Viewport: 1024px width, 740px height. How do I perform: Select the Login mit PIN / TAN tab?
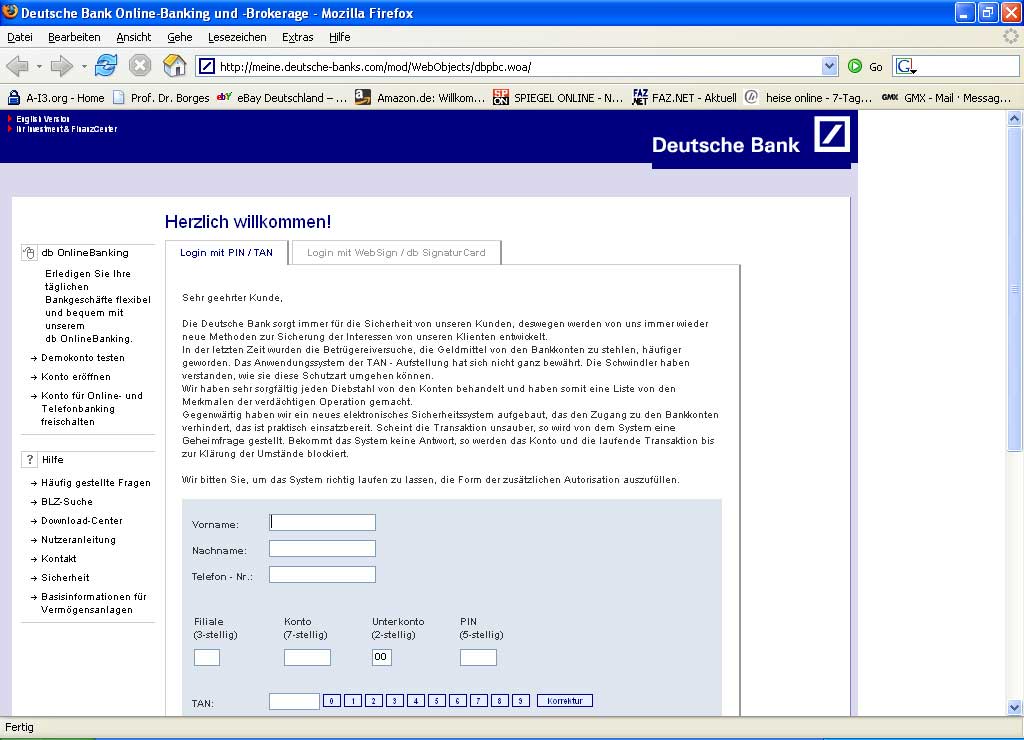227,253
